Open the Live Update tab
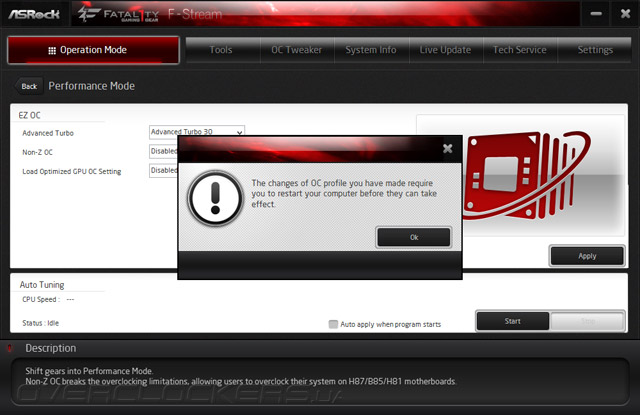The image size is (640, 415). [445, 50]
